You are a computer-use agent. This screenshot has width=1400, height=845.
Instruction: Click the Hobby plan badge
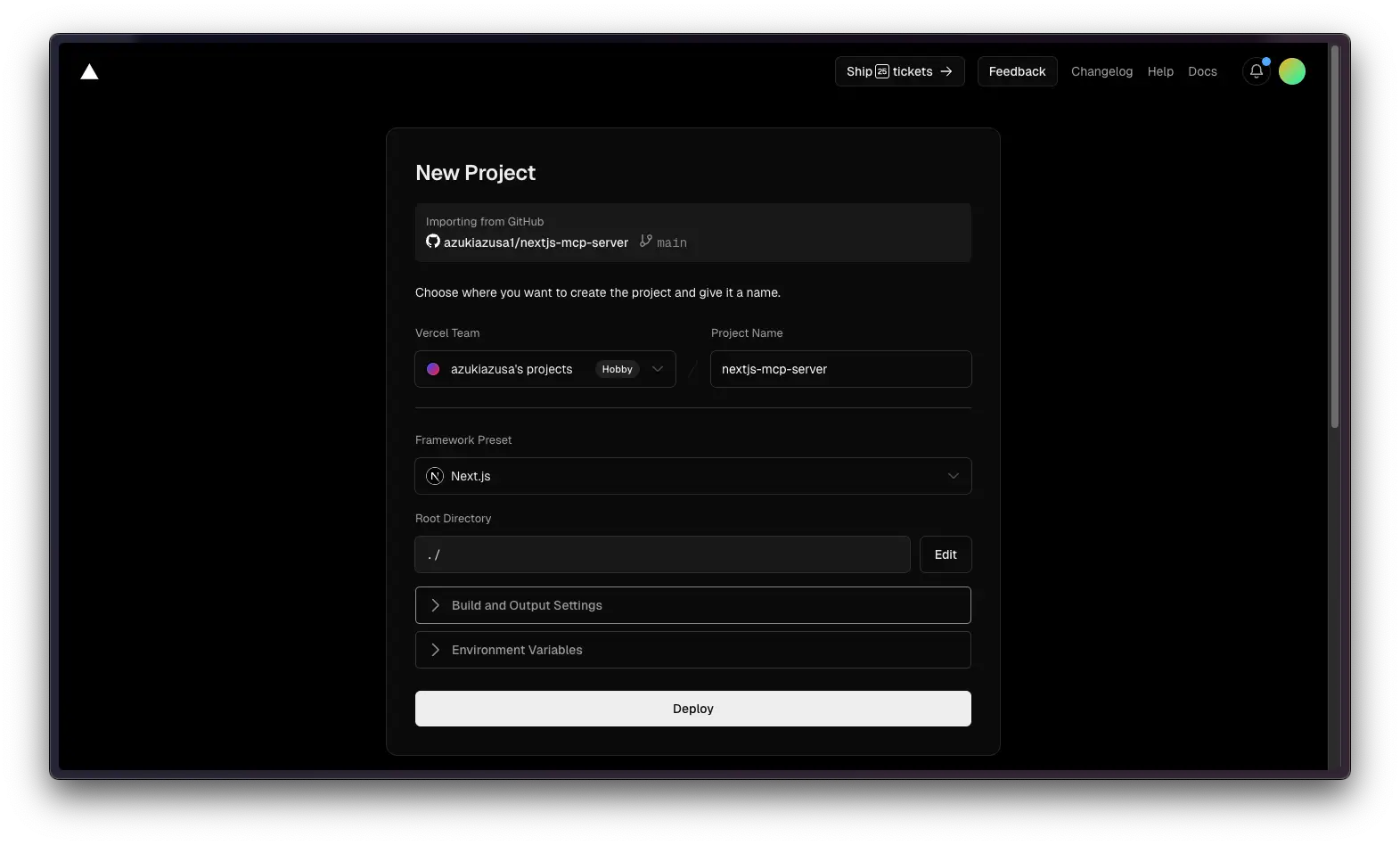click(x=617, y=369)
